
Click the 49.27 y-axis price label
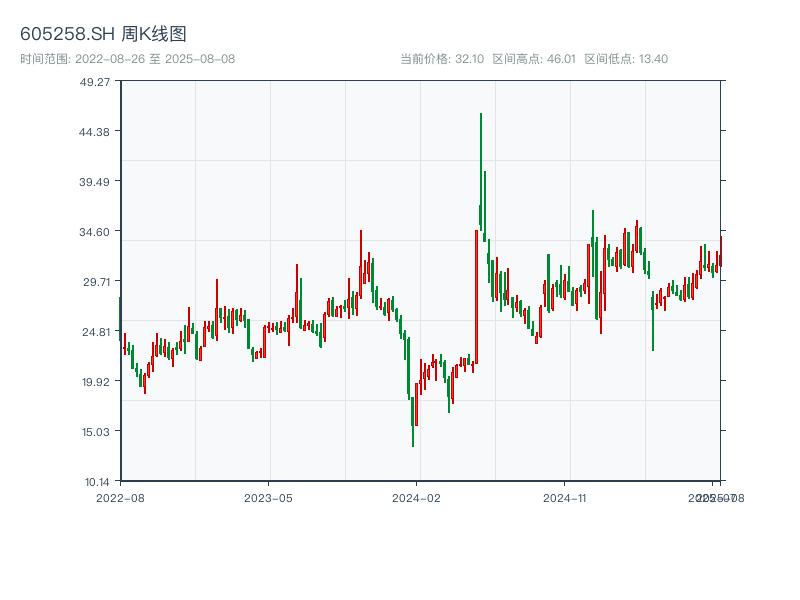coord(96,82)
